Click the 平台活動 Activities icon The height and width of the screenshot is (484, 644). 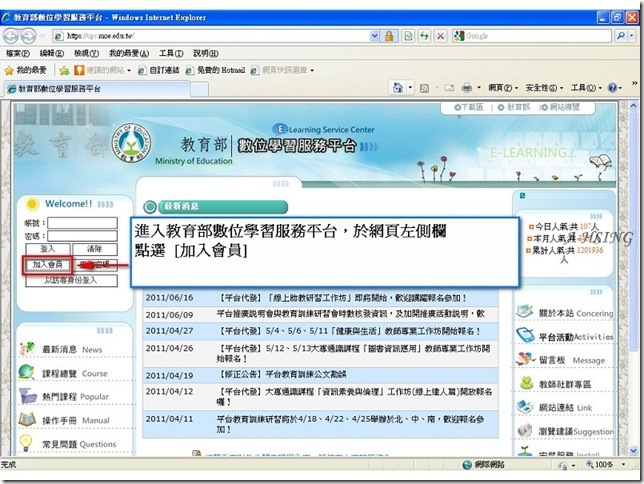click(x=525, y=335)
